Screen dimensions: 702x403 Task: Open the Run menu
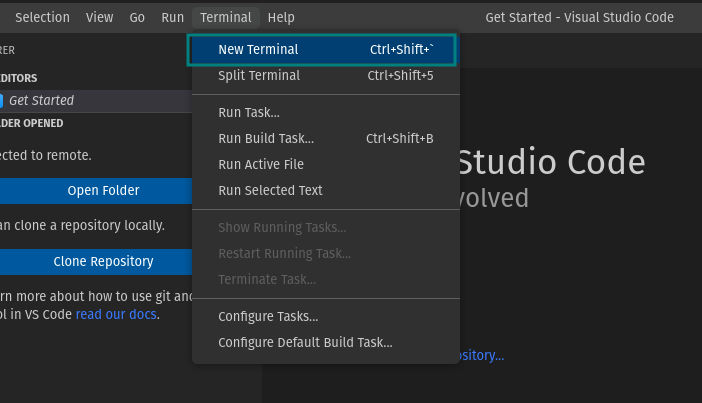(x=172, y=17)
